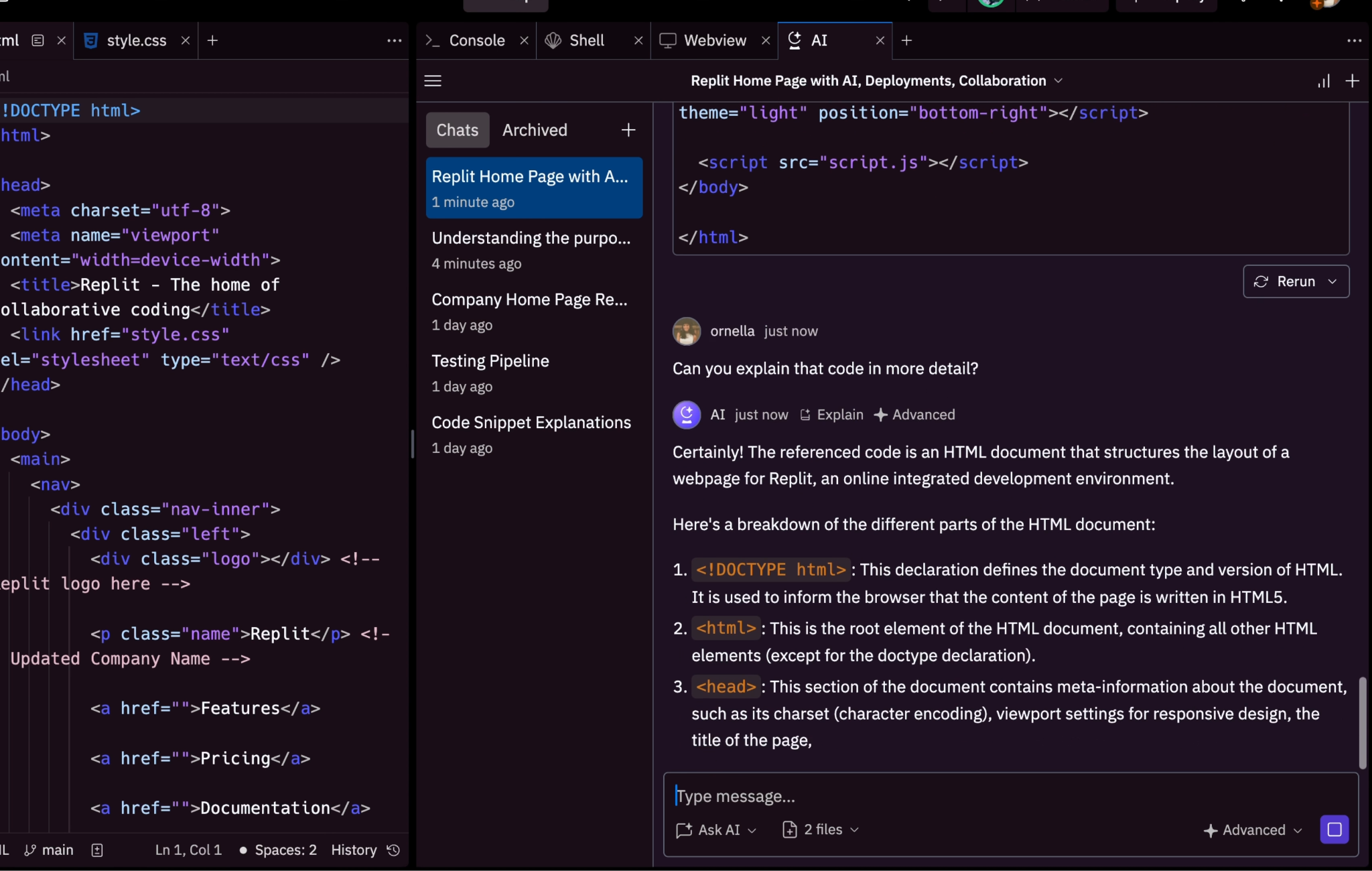Click ornella's profile avatar
Screen dimensions: 1372x871
(x=687, y=331)
